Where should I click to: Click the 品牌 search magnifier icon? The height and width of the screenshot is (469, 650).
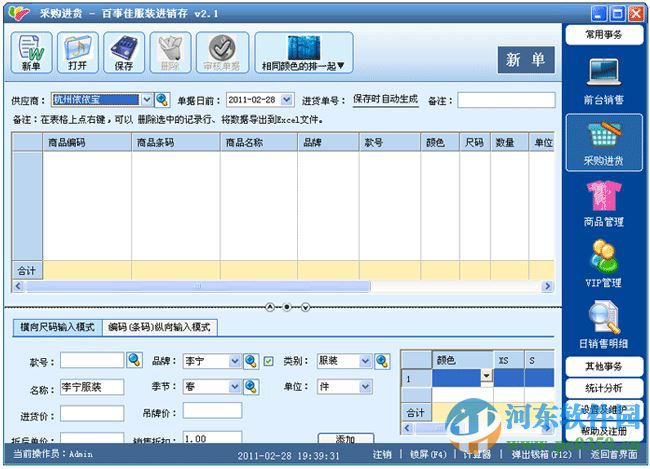251,361
